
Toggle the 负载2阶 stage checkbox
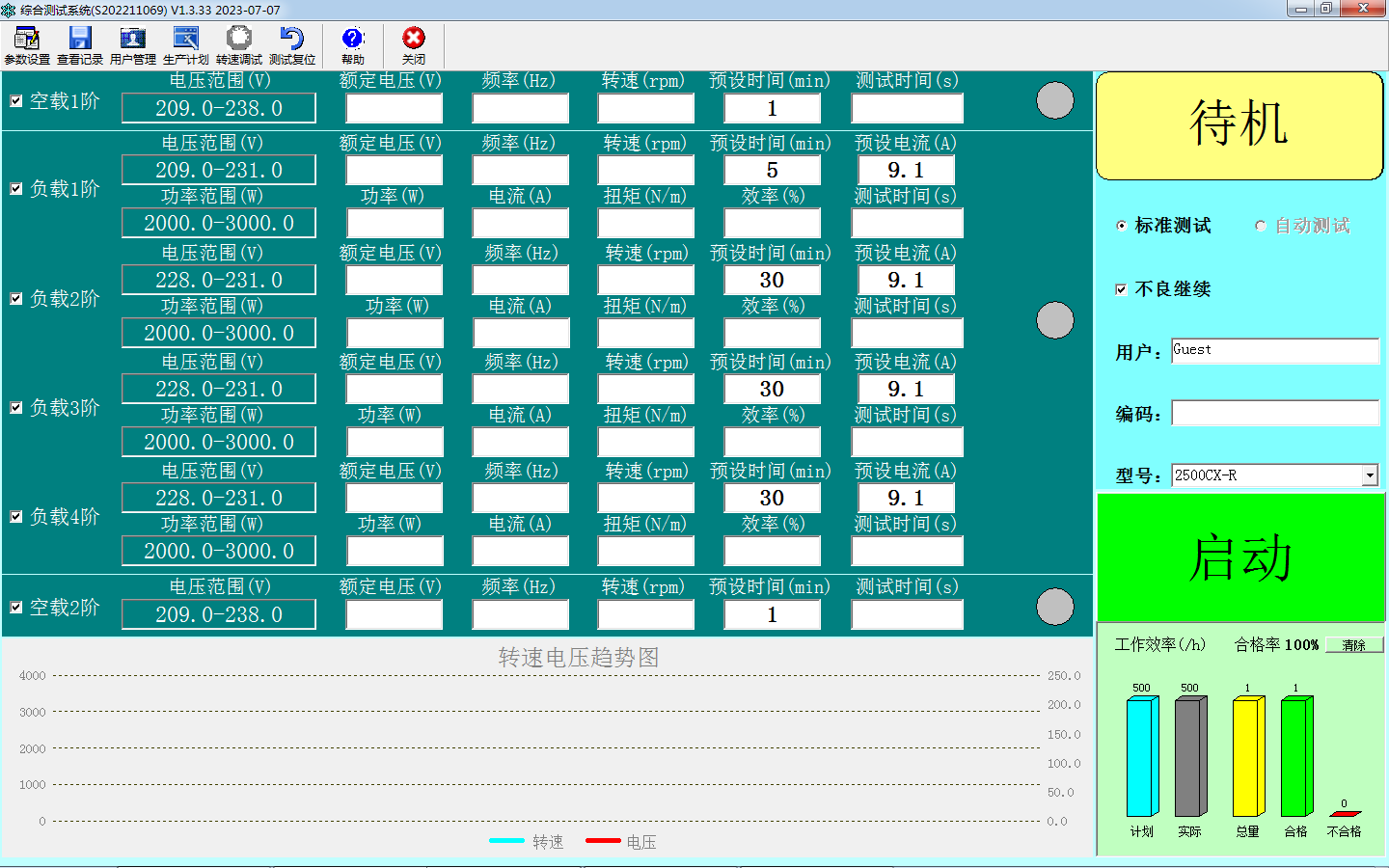click(16, 299)
